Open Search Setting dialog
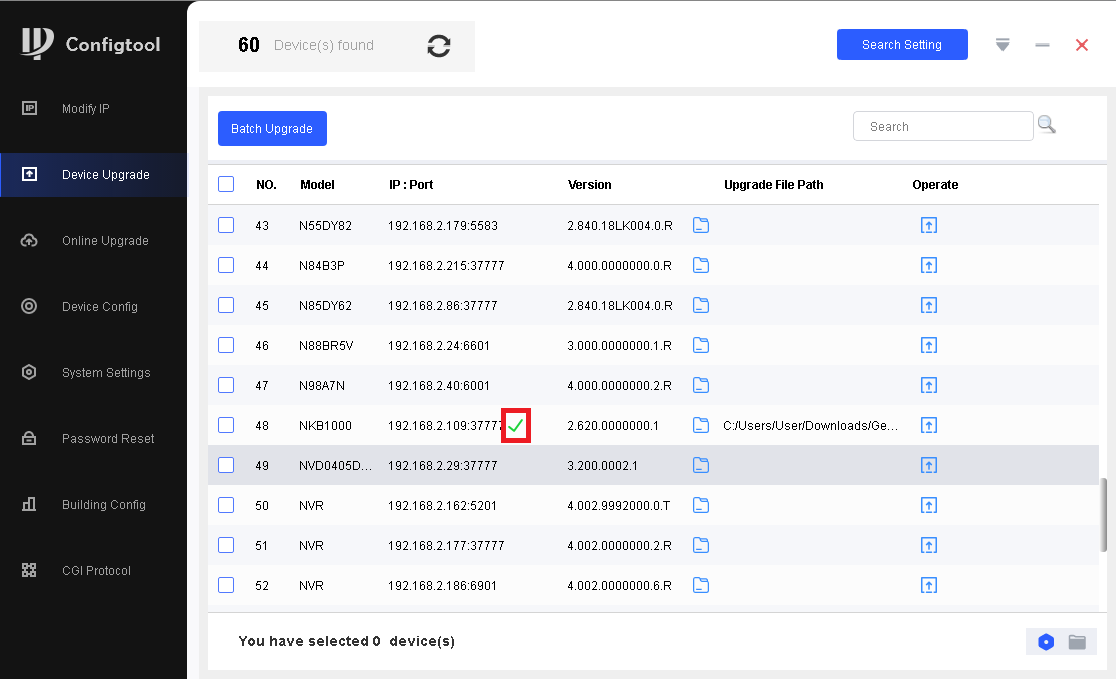This screenshot has width=1116, height=679. [902, 45]
